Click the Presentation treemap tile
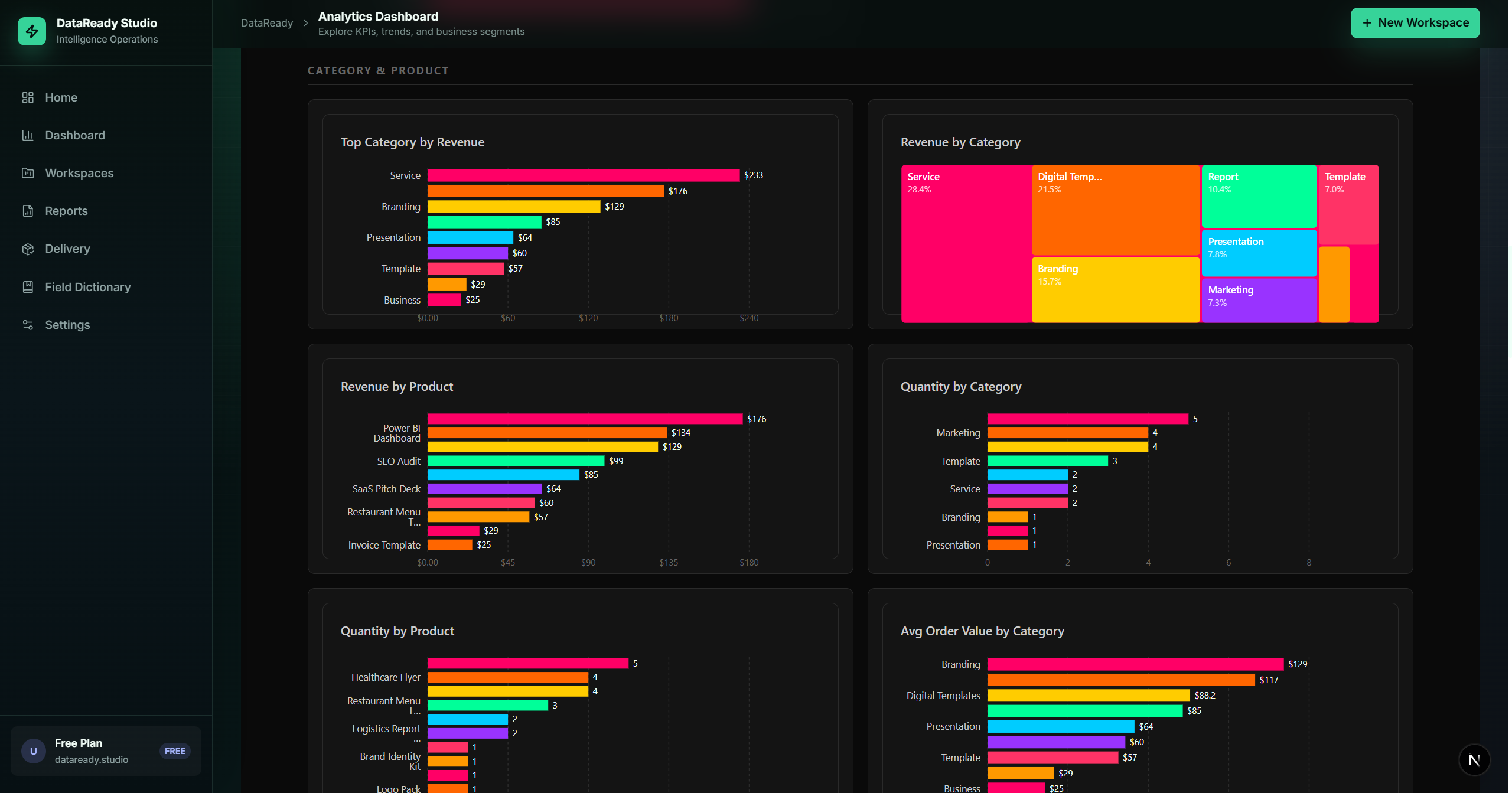Viewport: 1512px width, 793px height. click(1259, 253)
